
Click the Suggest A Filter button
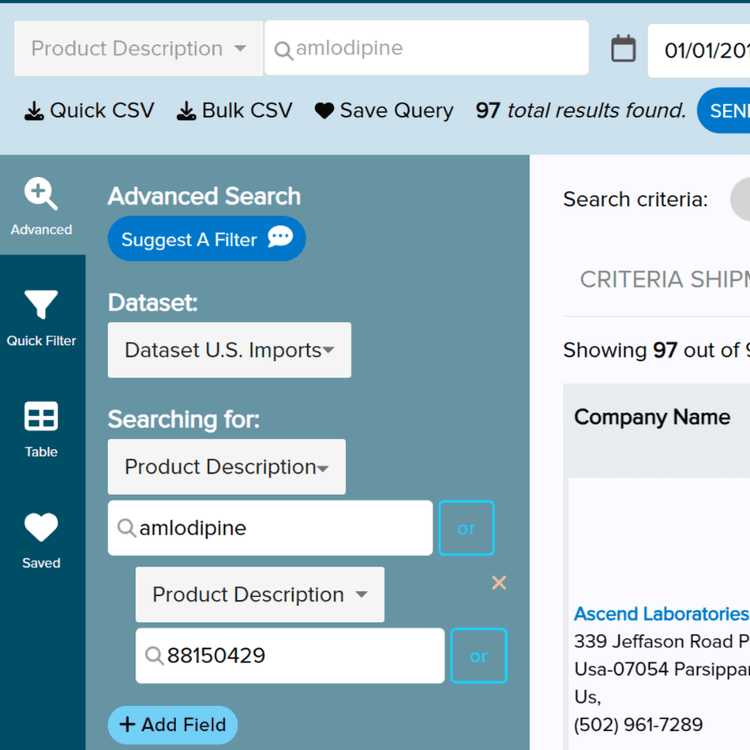coord(207,239)
